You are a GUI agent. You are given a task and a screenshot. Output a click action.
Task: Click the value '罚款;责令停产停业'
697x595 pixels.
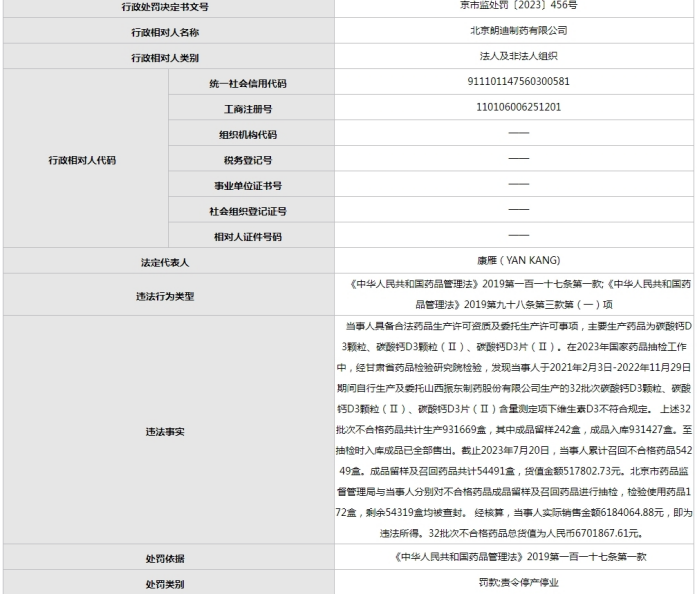tap(518, 583)
